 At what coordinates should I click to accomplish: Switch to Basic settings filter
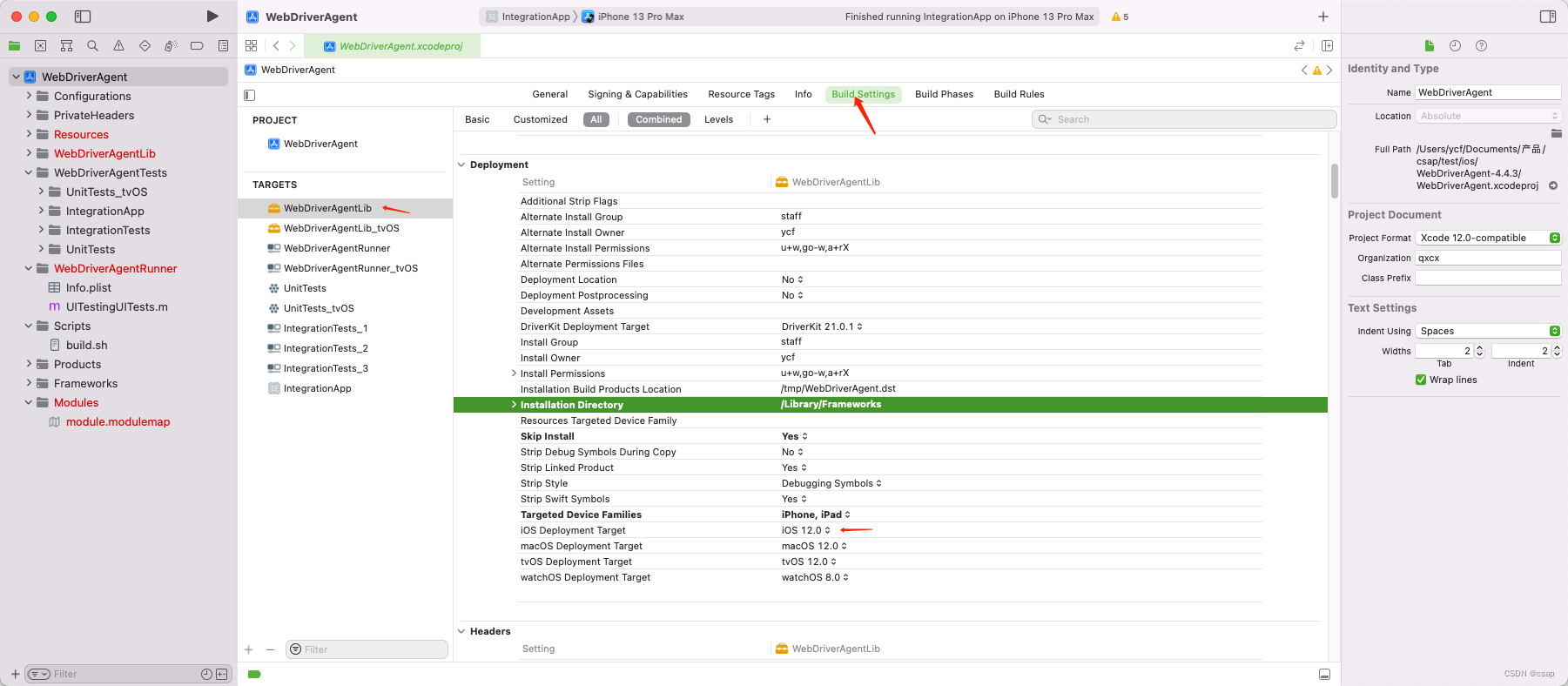click(x=477, y=119)
